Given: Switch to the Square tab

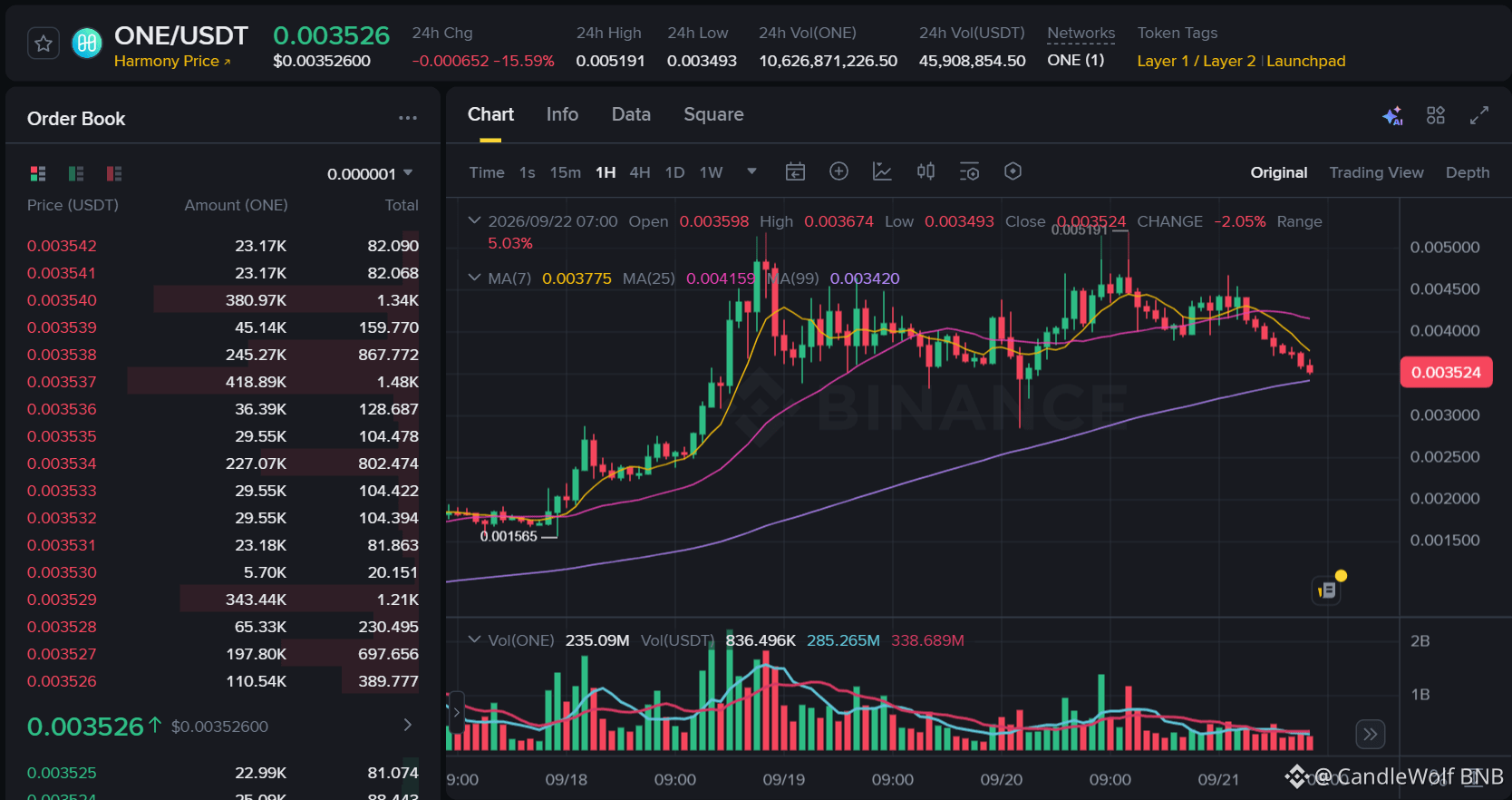Looking at the screenshot, I should pos(713,114).
